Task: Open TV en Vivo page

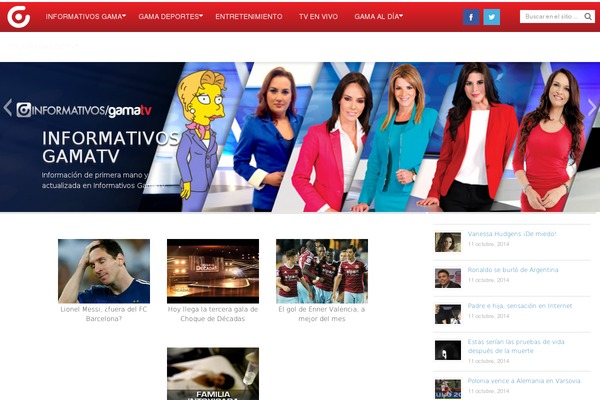Action: 318,16
